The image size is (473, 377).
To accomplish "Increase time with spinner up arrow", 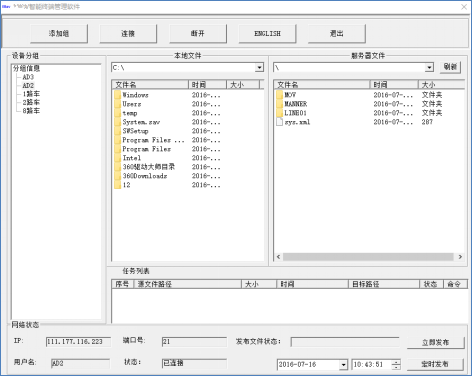I will pos(396,362).
